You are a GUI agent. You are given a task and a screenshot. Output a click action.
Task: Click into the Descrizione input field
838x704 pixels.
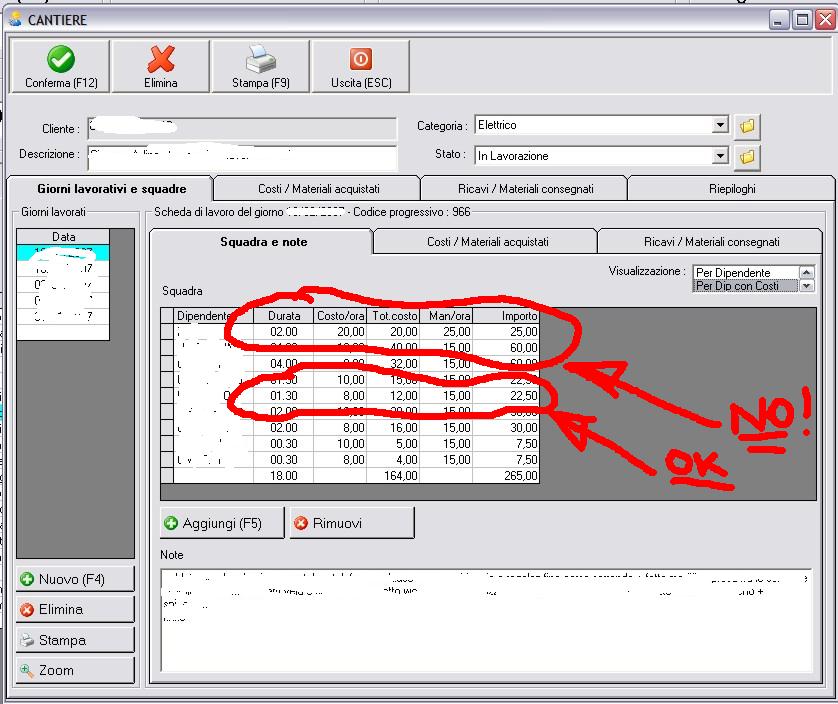point(243,157)
